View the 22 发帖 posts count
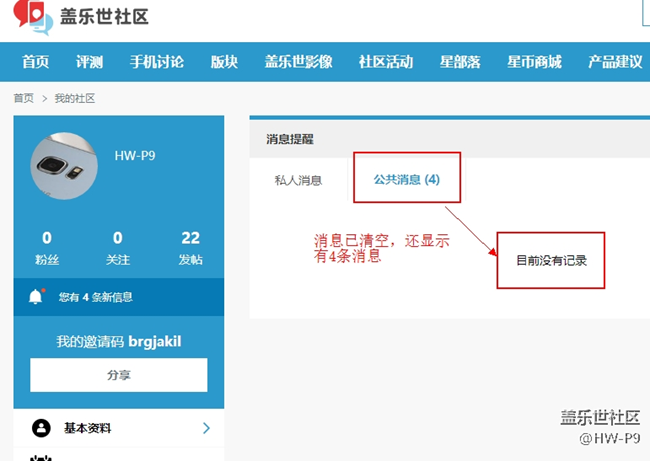Screen dimensions: 650x461 click(191, 248)
